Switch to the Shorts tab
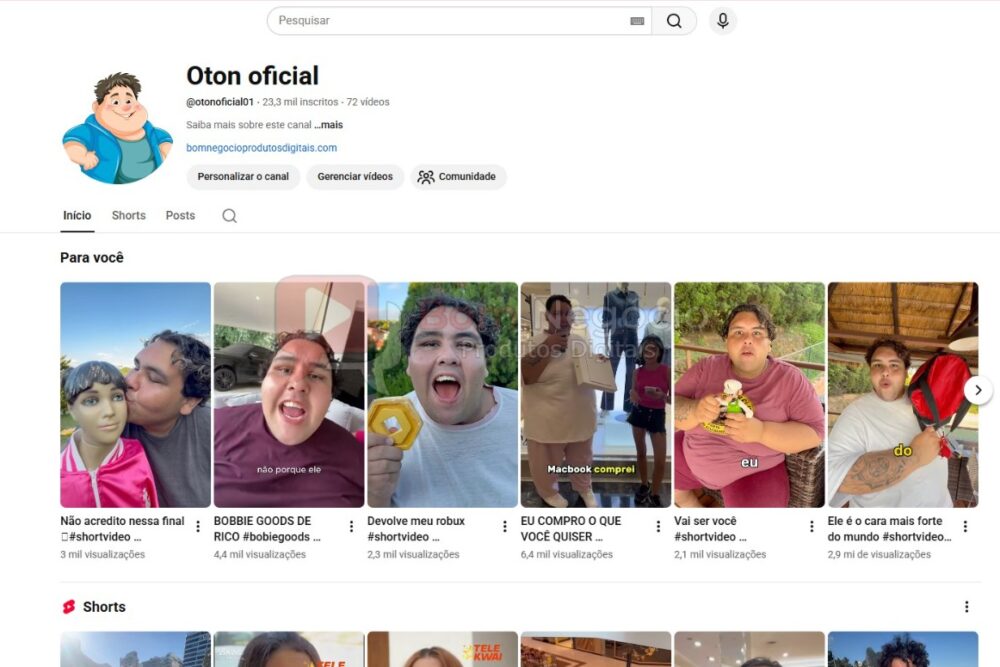The image size is (1000, 667). [128, 215]
